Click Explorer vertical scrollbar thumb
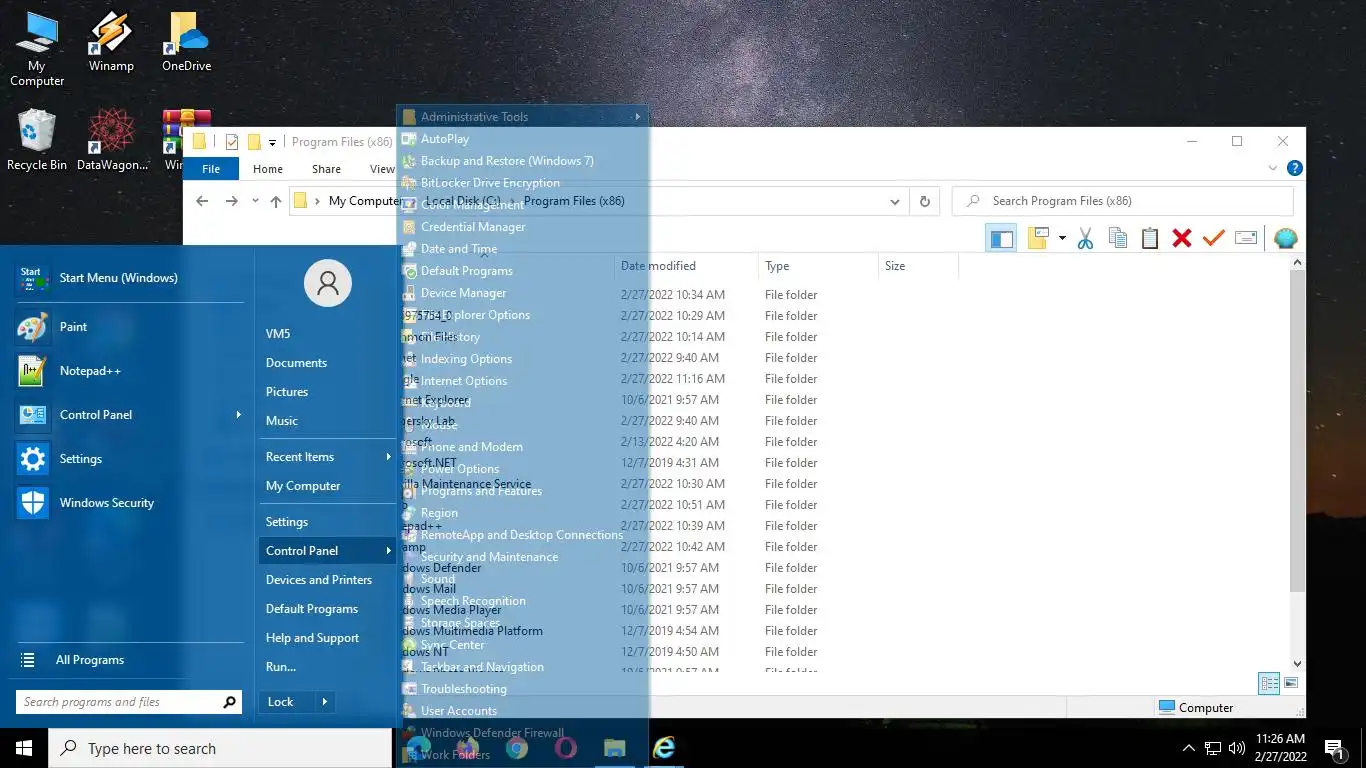1366x768 pixels. coord(1297,430)
